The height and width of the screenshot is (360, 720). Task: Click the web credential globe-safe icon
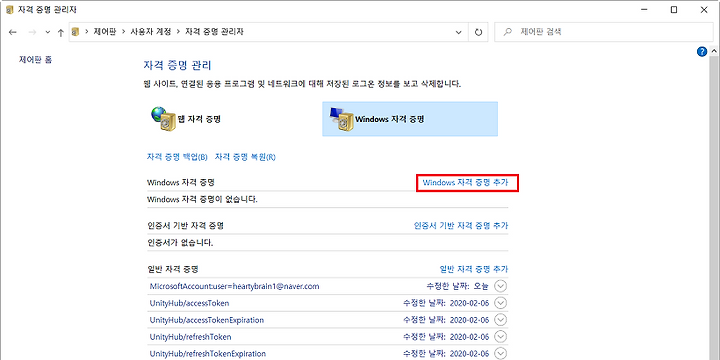(162, 119)
